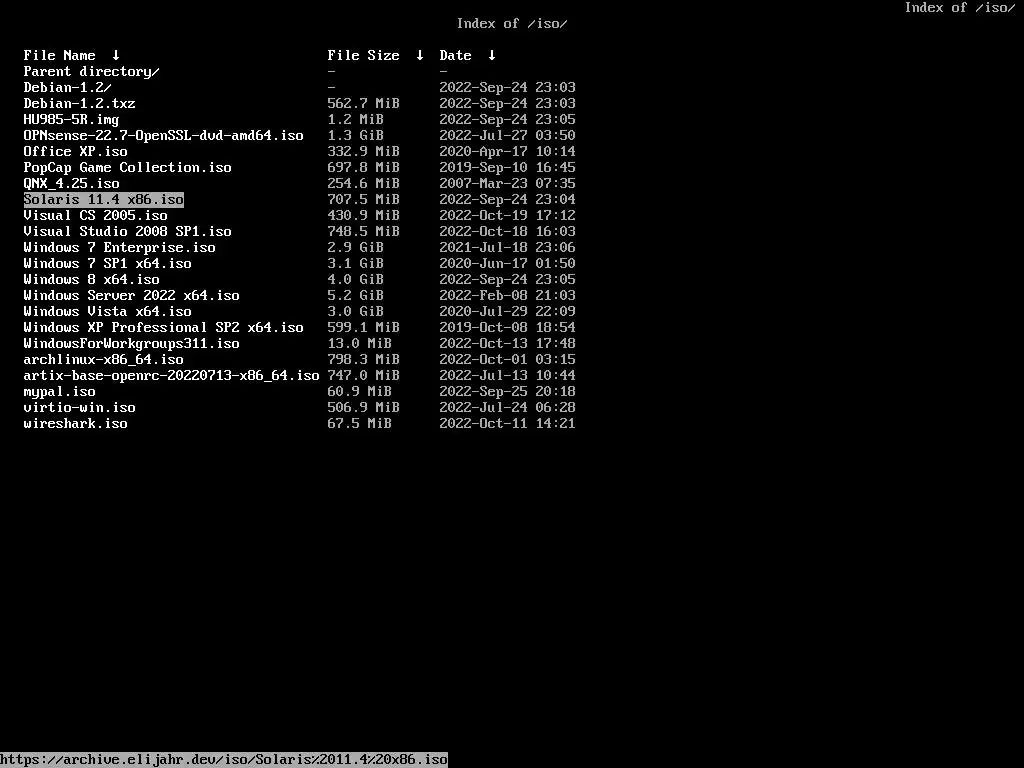Viewport: 1024px width, 768px height.
Task: Click the date 2007-Mar-23 07:35
Action: (507, 184)
